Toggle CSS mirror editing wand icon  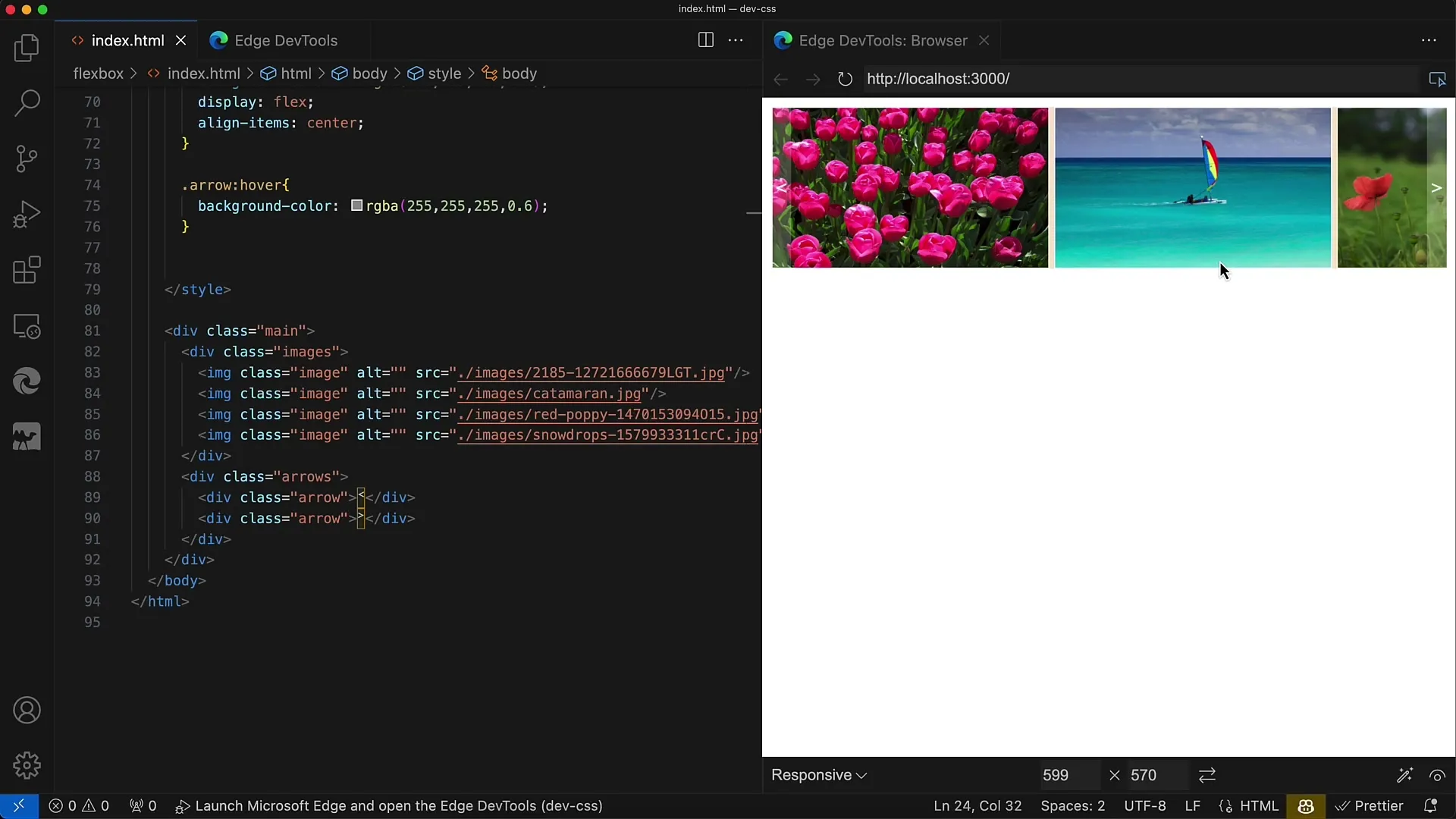point(1404,775)
